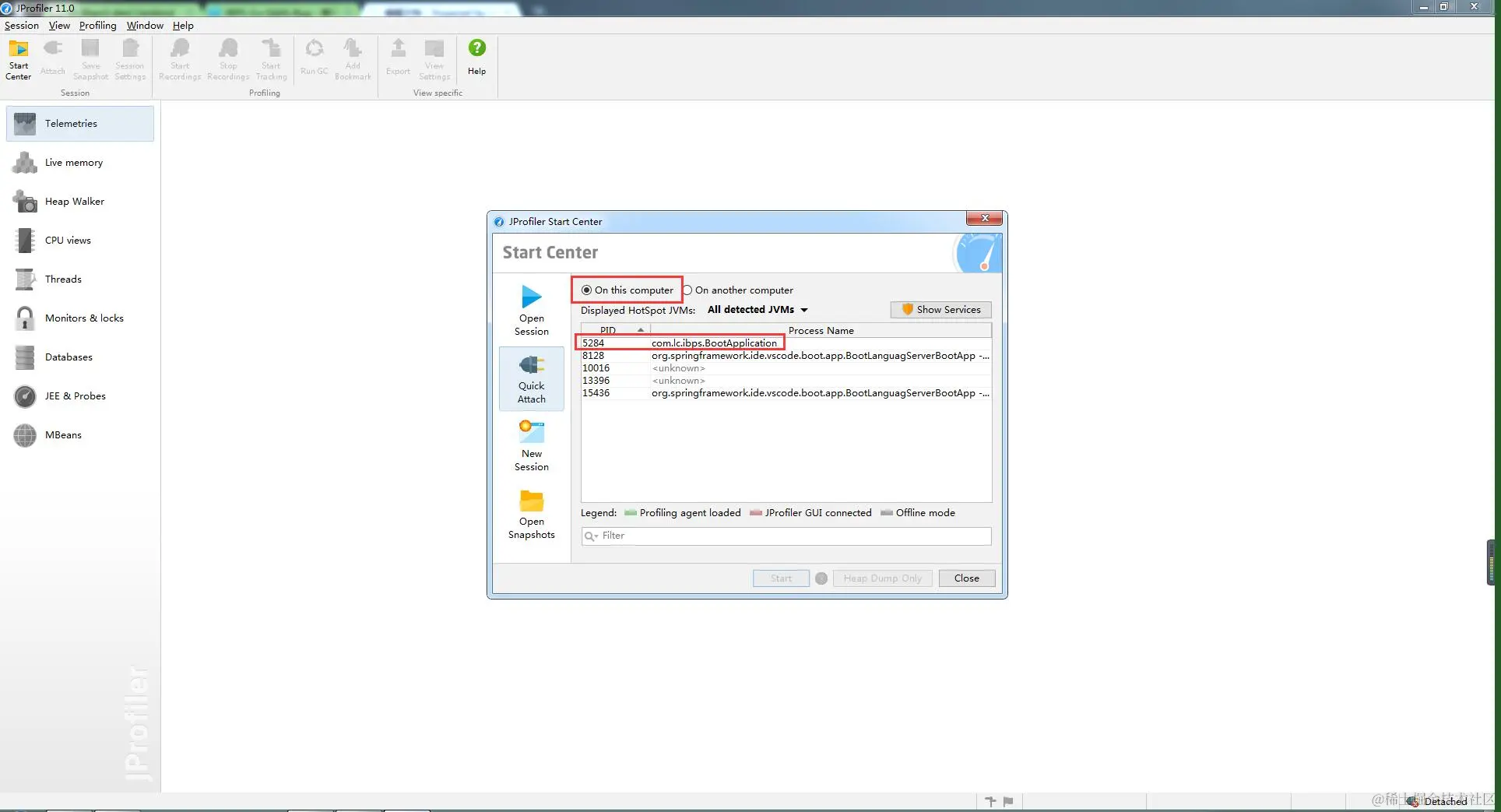Select the PID 8128 process row
This screenshot has width=1501, height=812.
(x=786, y=355)
